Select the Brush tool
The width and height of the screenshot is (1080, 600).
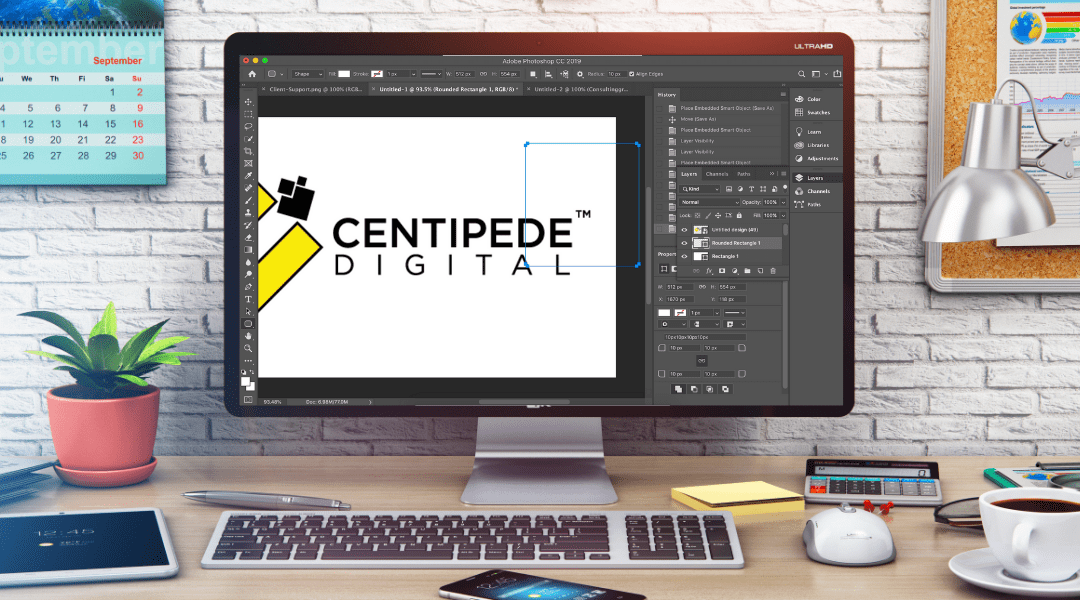point(248,200)
